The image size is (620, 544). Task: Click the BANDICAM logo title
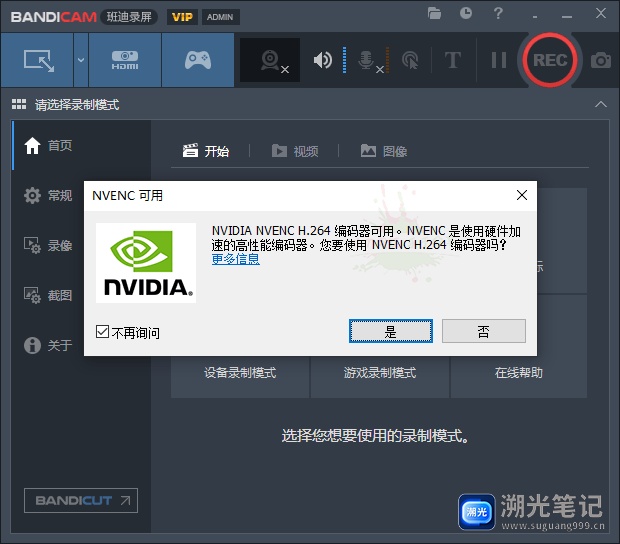tap(53, 17)
